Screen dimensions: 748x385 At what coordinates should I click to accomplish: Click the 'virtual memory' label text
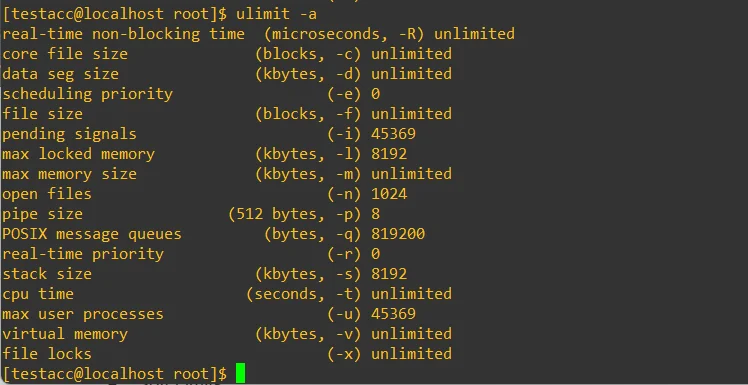65,334
